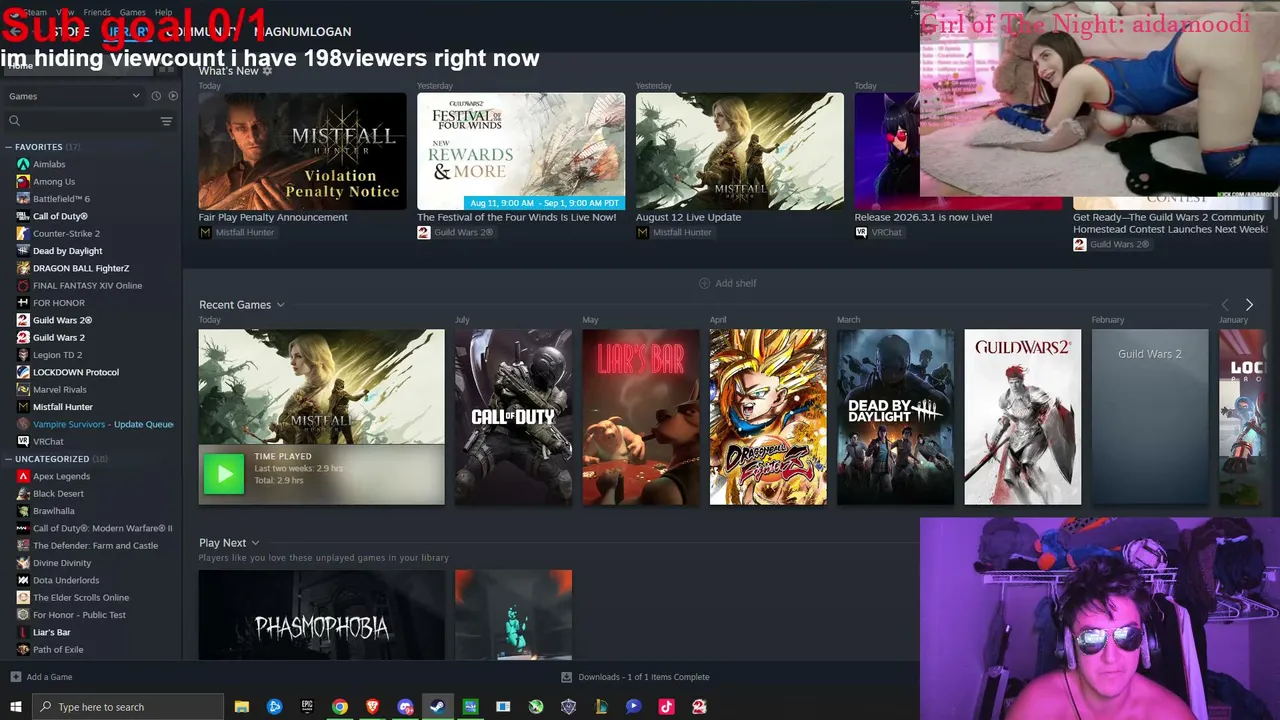Launch Epic Games Launcher from taskbar

click(x=307, y=707)
